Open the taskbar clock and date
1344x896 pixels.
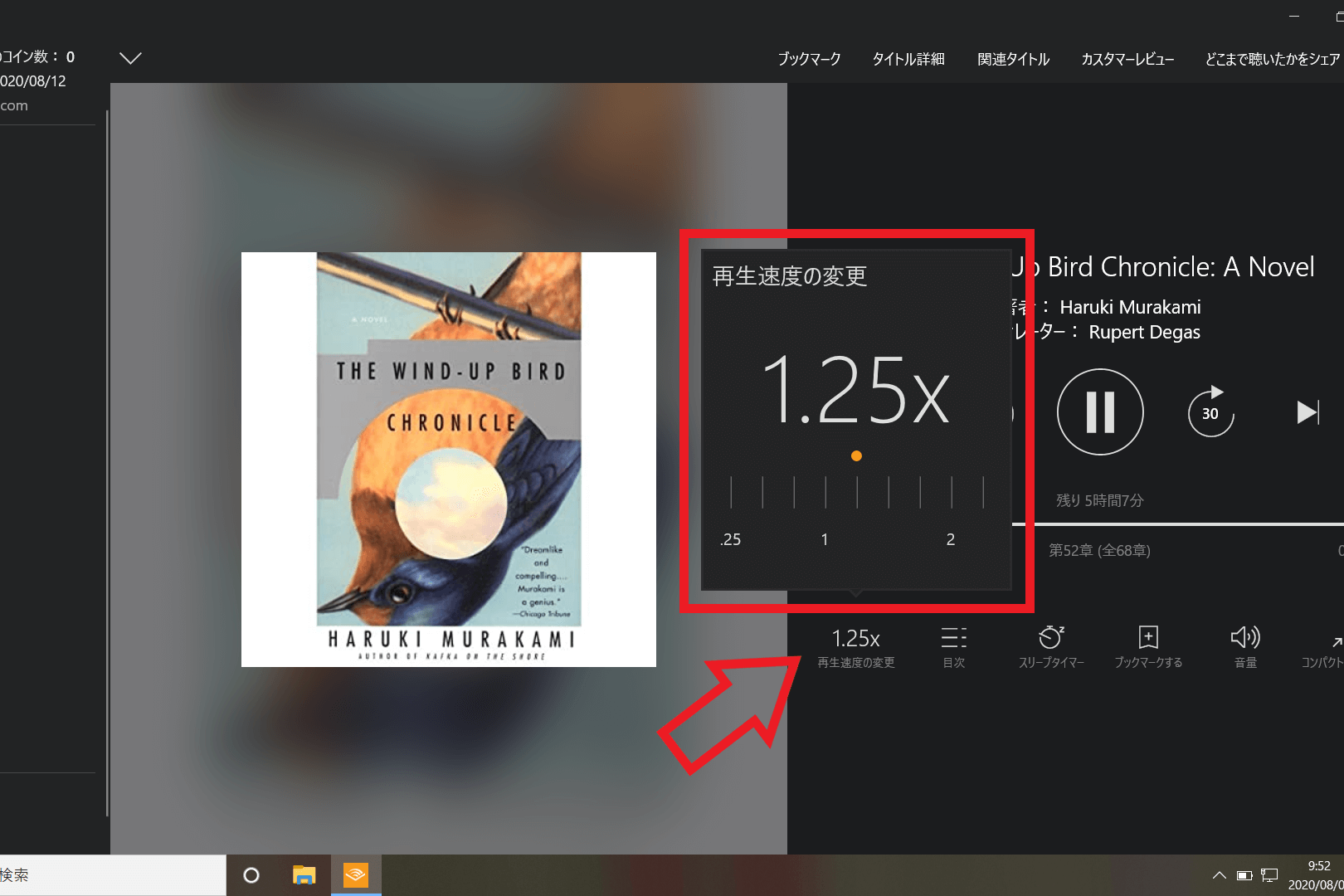point(1316,875)
